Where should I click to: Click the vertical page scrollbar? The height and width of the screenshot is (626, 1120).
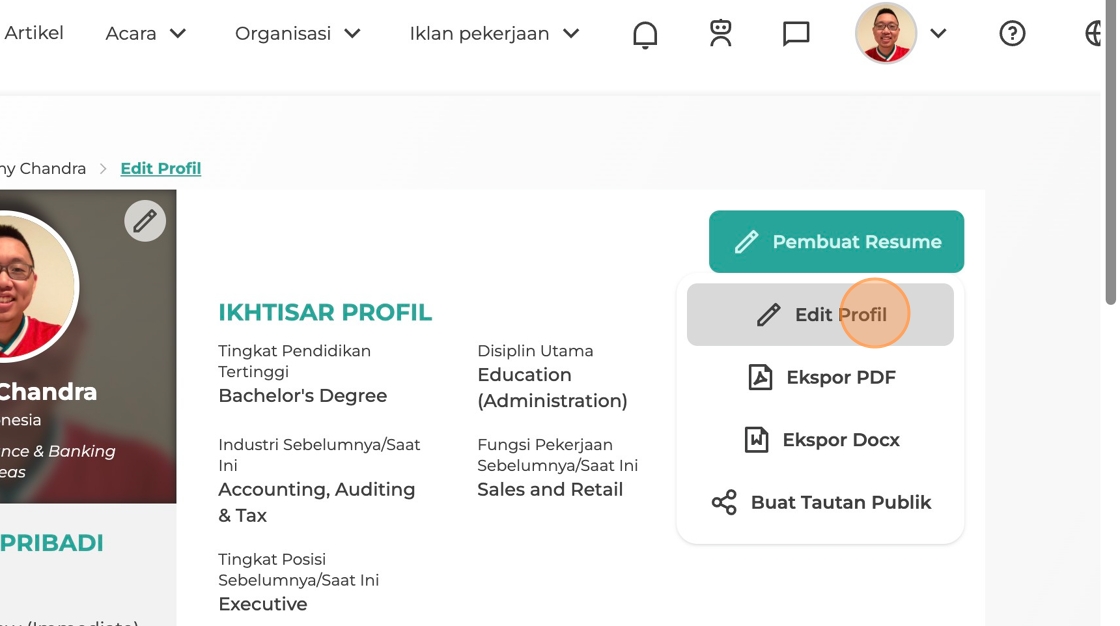click(x=1110, y=152)
